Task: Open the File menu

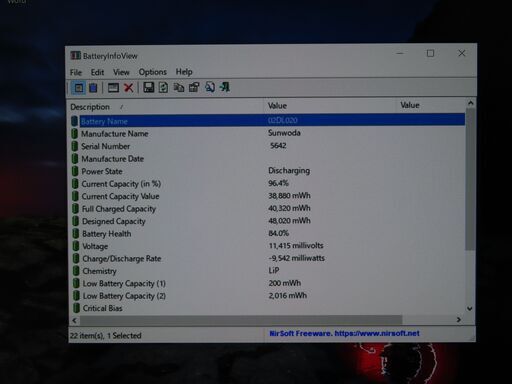Action: click(x=76, y=72)
